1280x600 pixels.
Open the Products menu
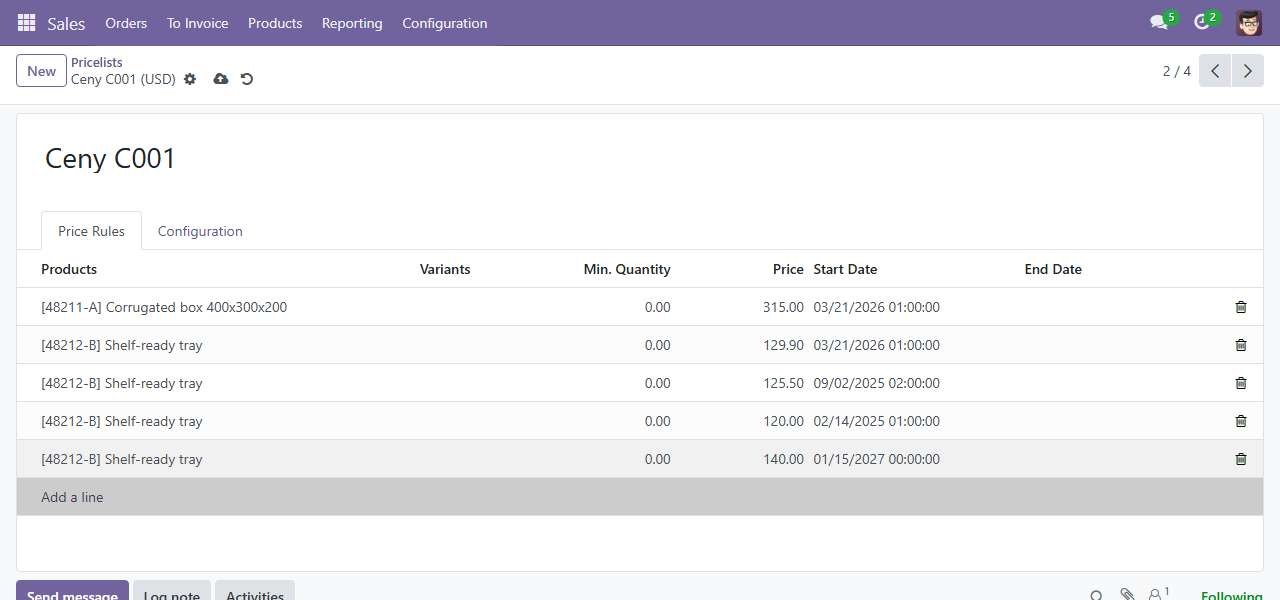click(275, 23)
